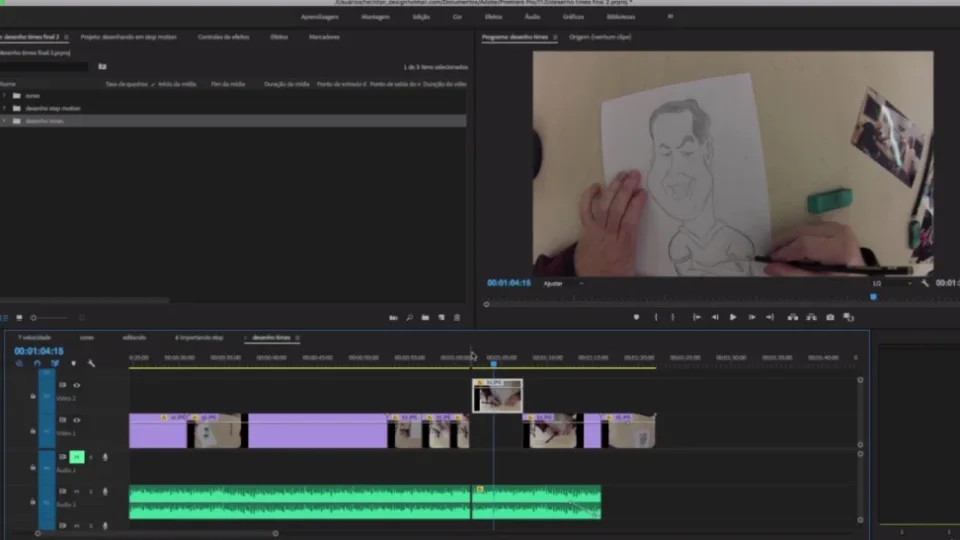Show more workspaces with the chevron button
Screen dimensions: 960x540
click(x=670, y=17)
